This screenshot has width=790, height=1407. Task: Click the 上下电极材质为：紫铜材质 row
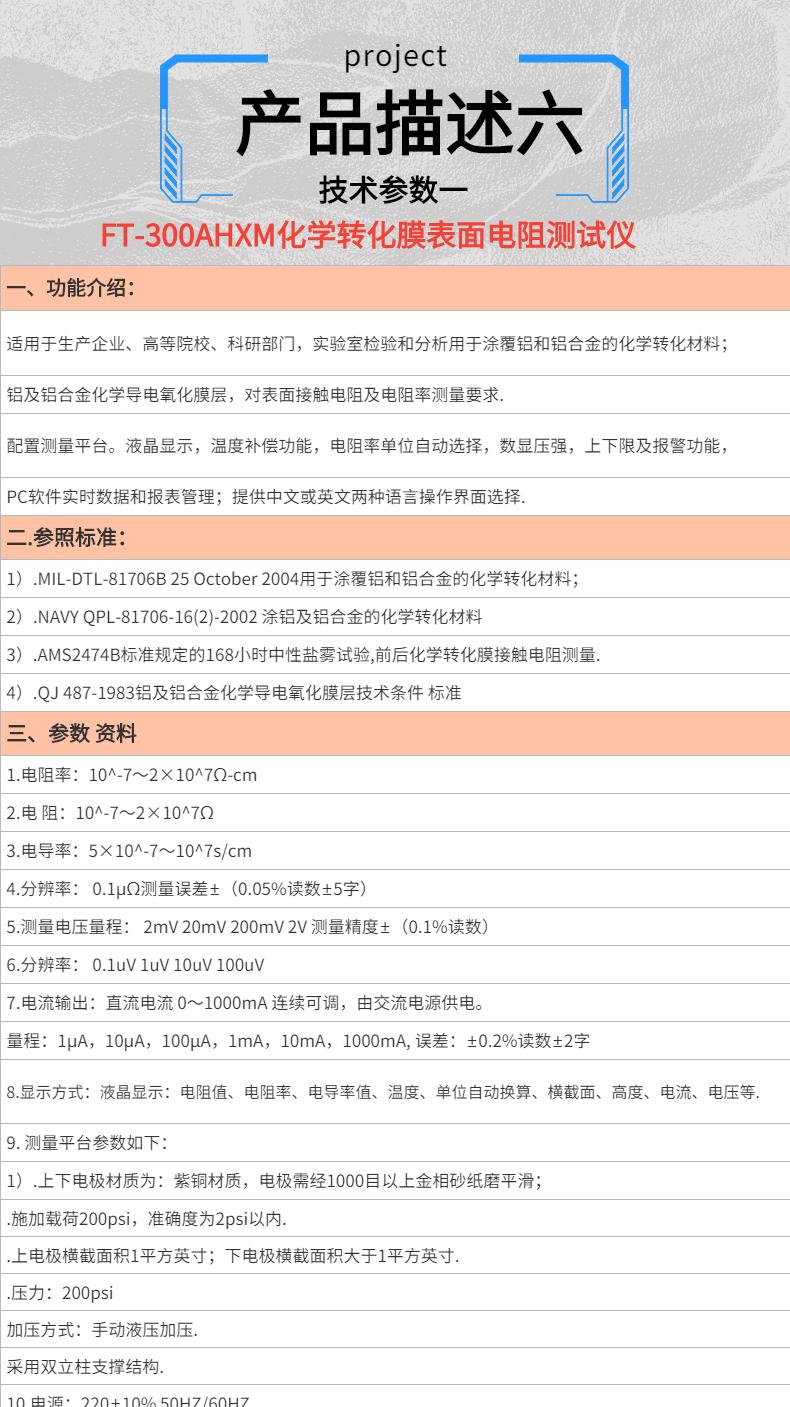(x=395, y=1180)
